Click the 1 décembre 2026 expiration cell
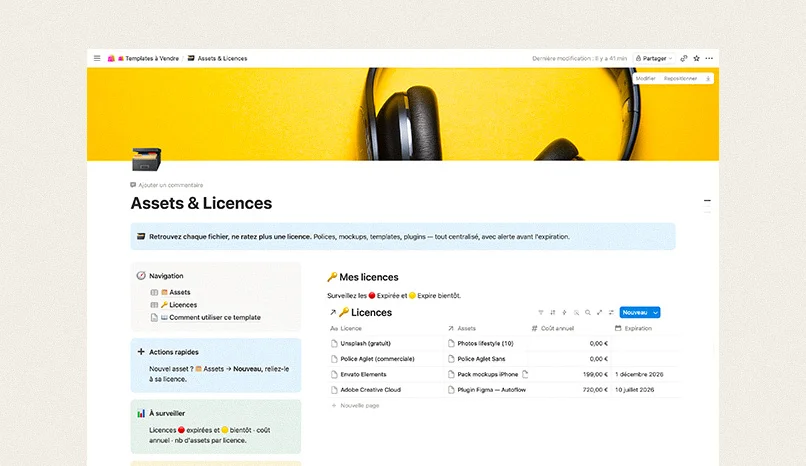 click(x=639, y=375)
